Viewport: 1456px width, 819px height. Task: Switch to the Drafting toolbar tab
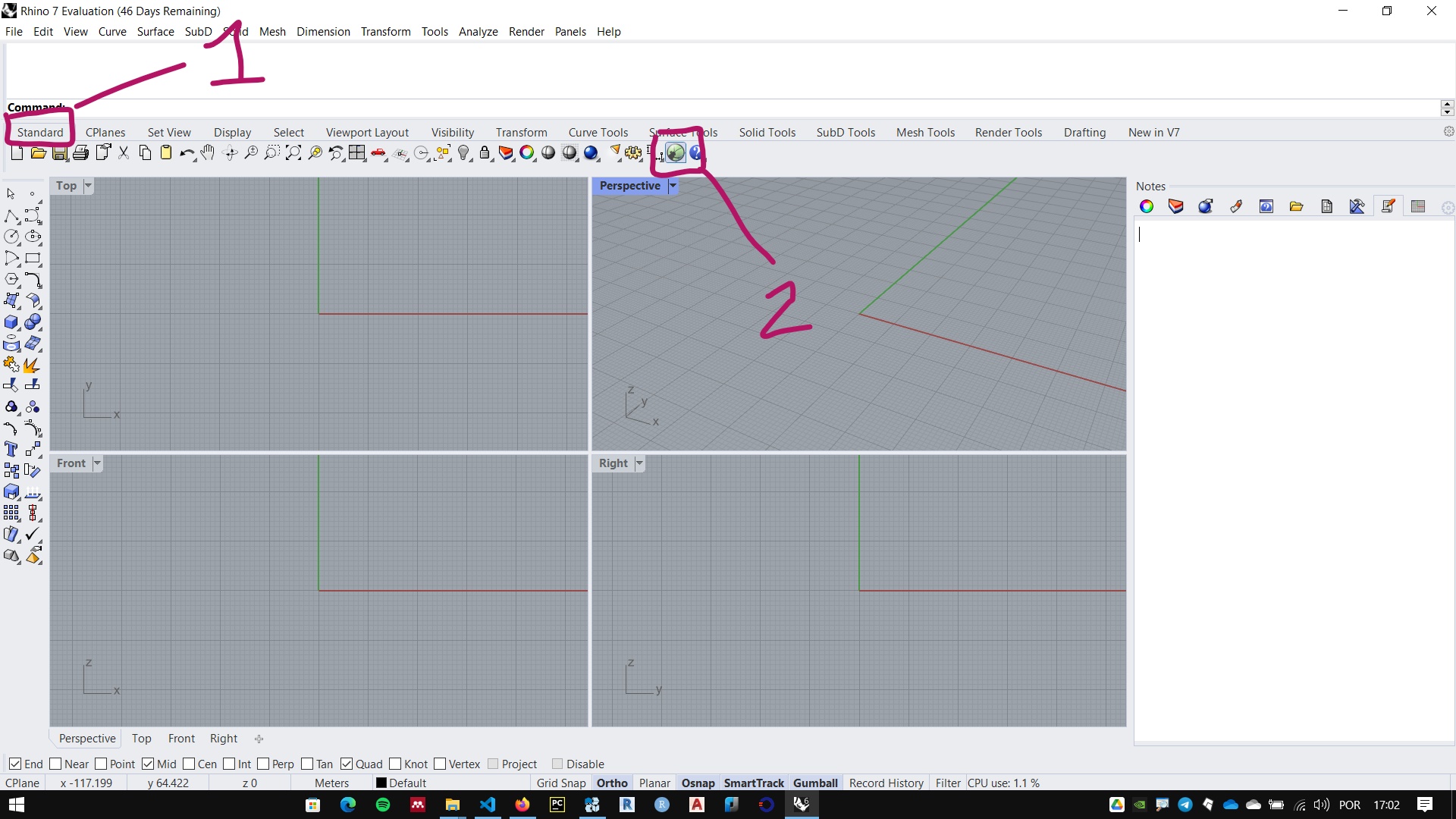coord(1084,132)
